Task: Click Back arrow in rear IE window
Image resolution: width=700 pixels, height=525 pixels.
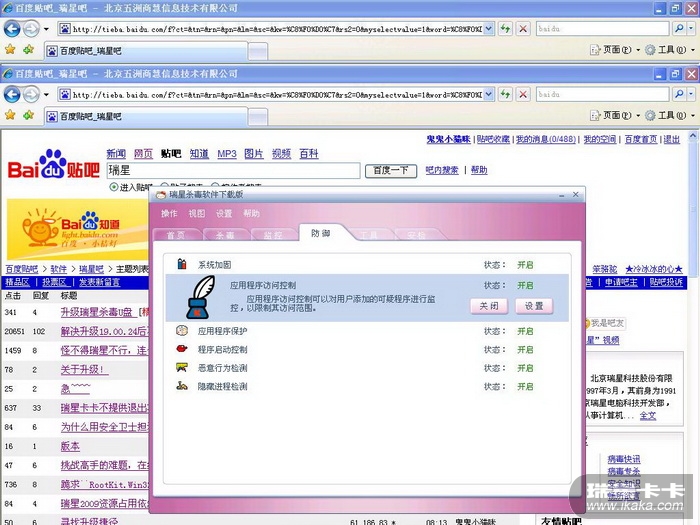Action: (x=12, y=29)
